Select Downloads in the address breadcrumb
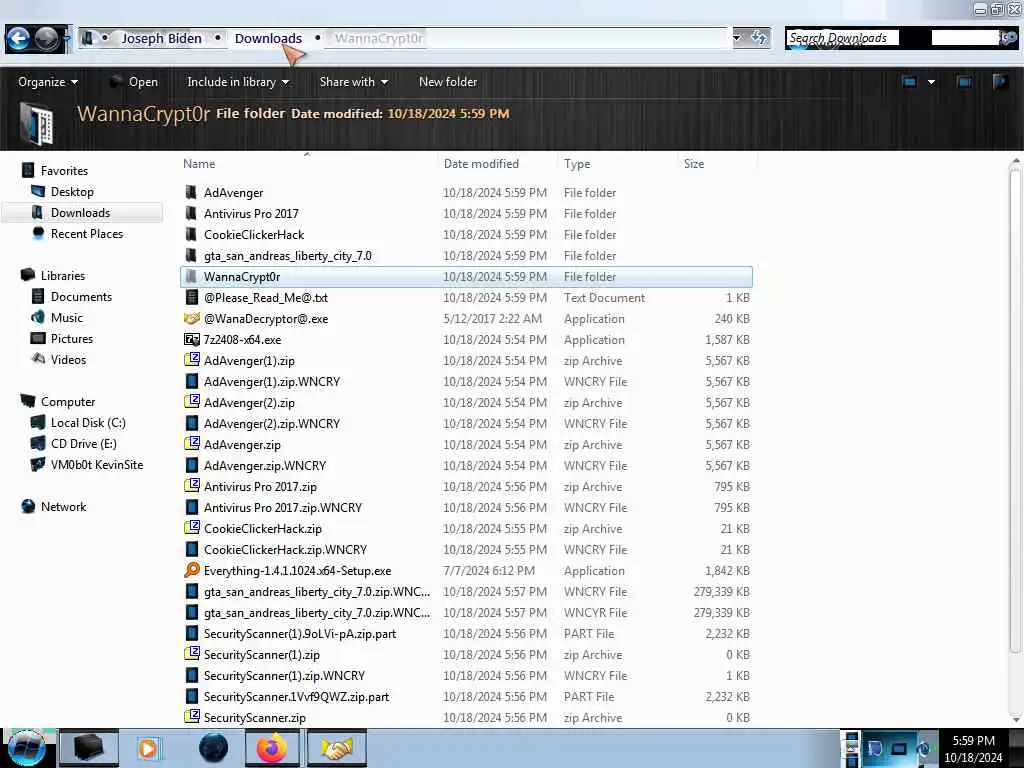The height and width of the screenshot is (768, 1024). coord(268,39)
